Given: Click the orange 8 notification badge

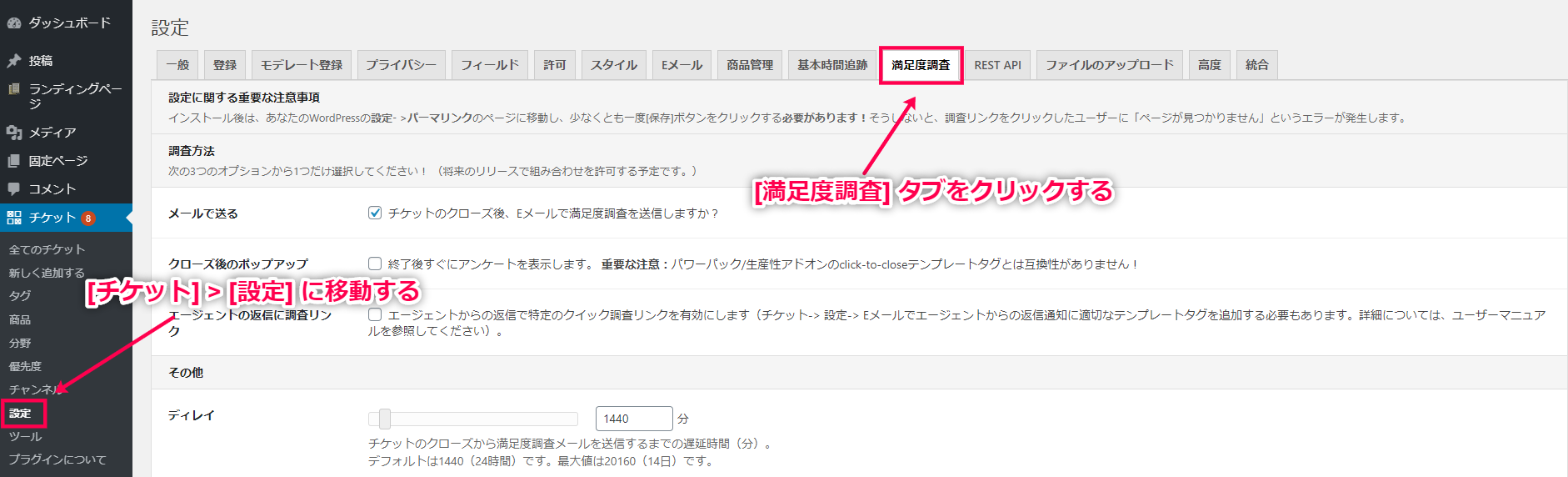Looking at the screenshot, I should click(88, 218).
